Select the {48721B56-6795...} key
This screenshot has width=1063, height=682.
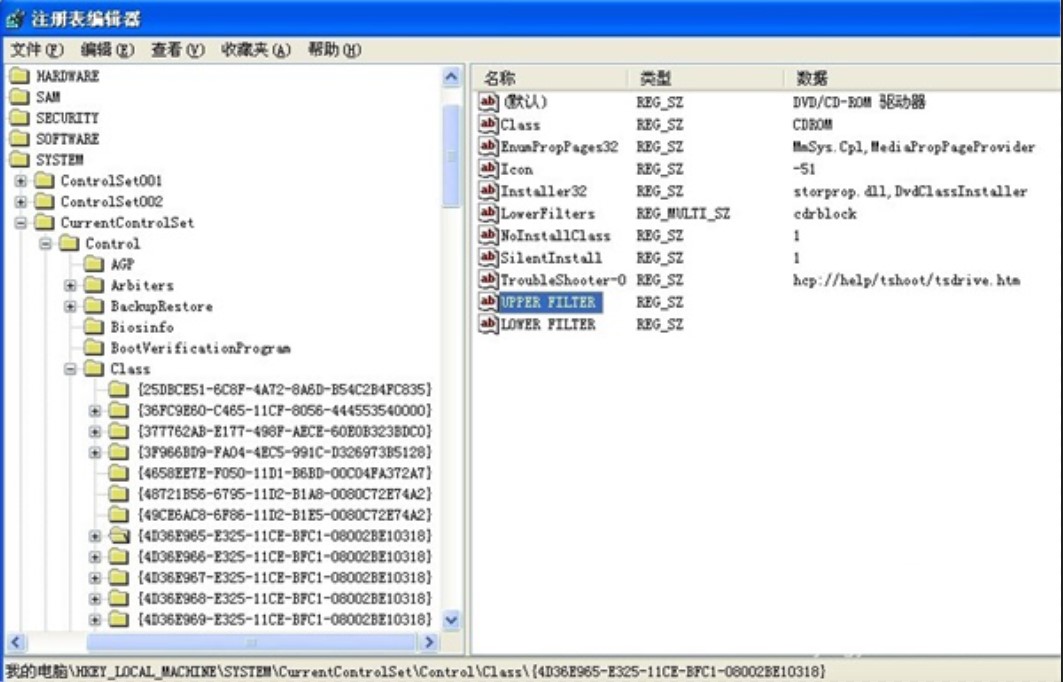click(285, 494)
